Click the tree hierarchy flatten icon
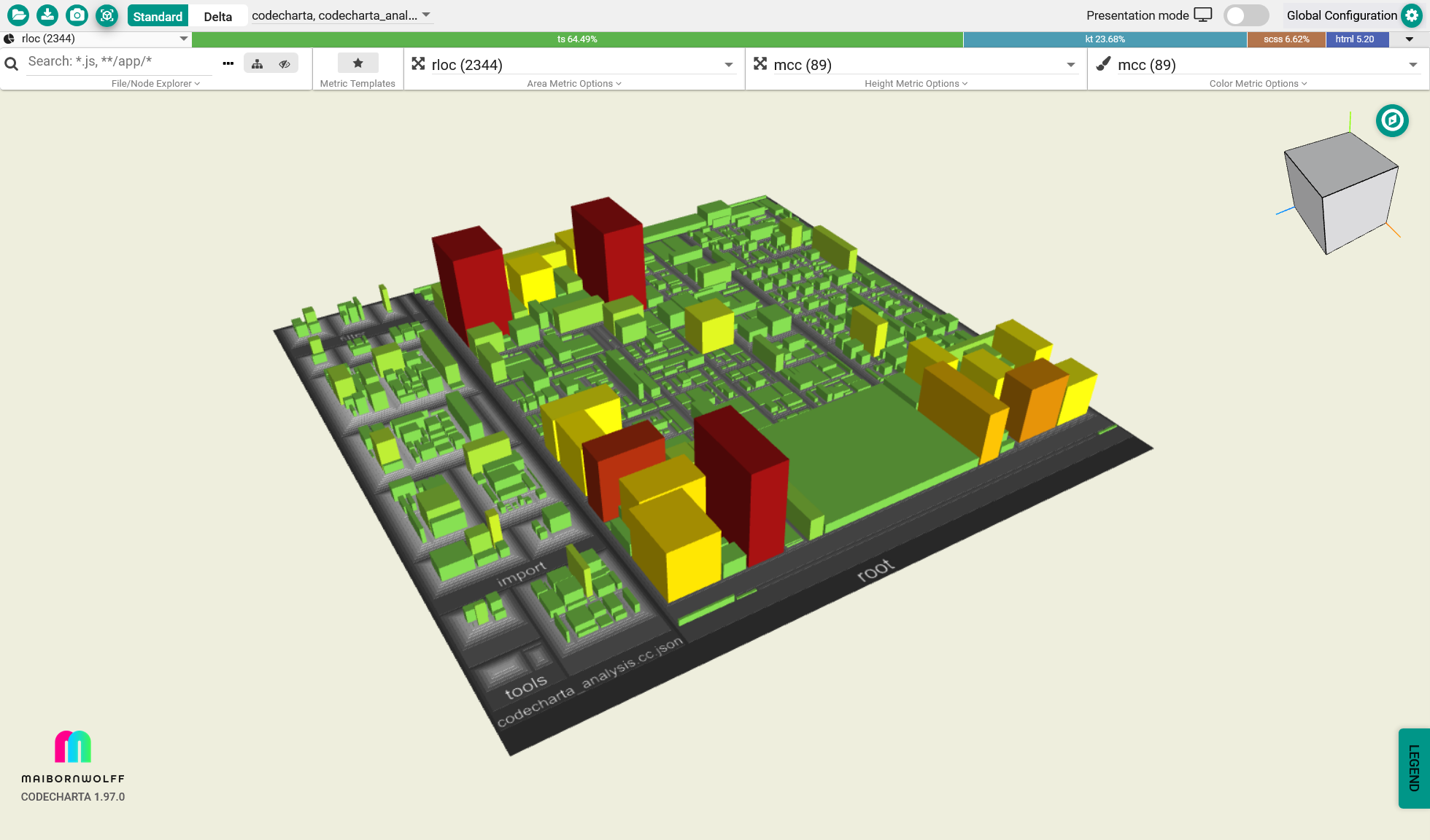The height and width of the screenshot is (840, 1430). coord(258,64)
